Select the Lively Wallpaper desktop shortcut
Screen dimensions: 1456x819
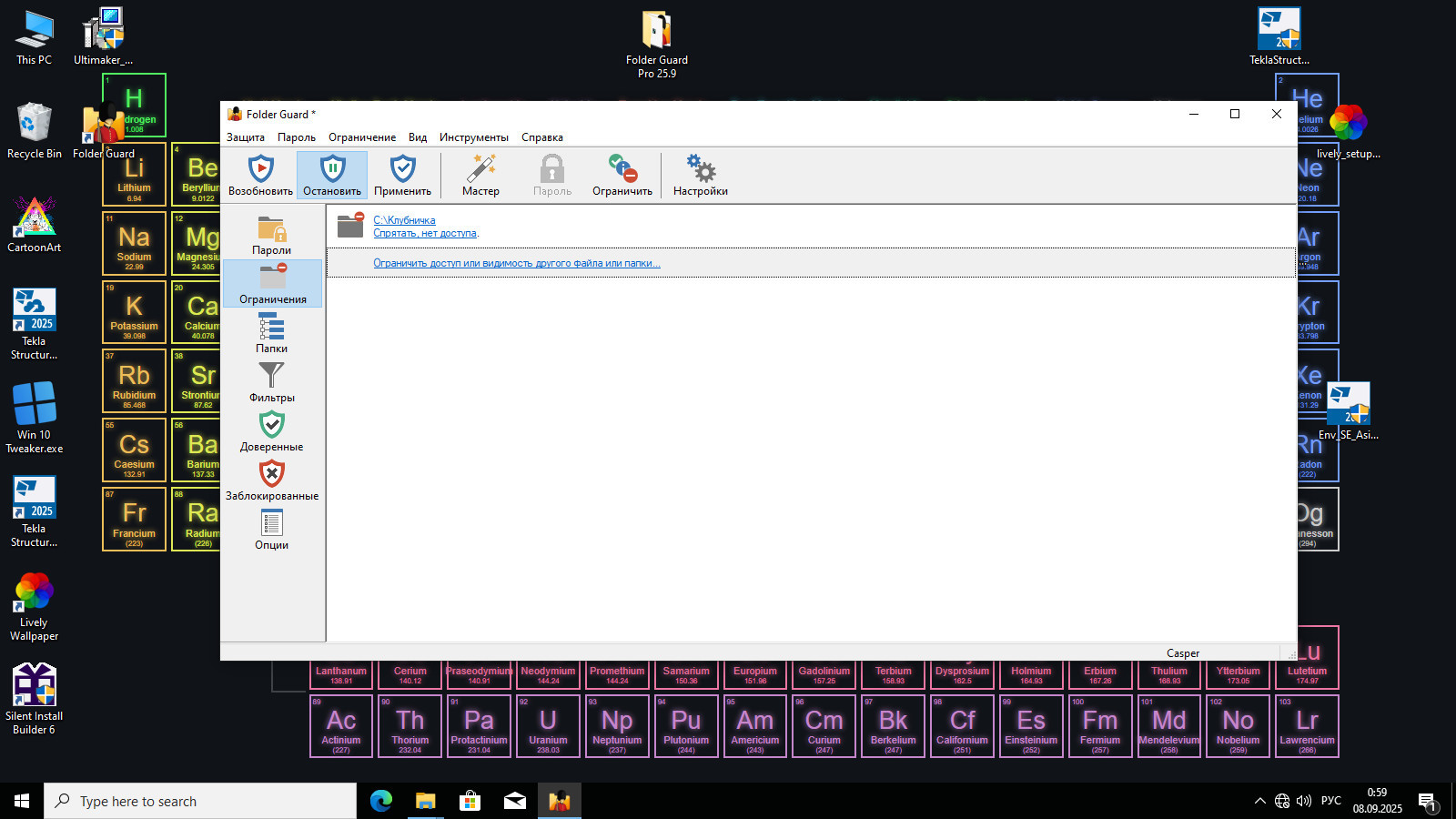coord(35,606)
